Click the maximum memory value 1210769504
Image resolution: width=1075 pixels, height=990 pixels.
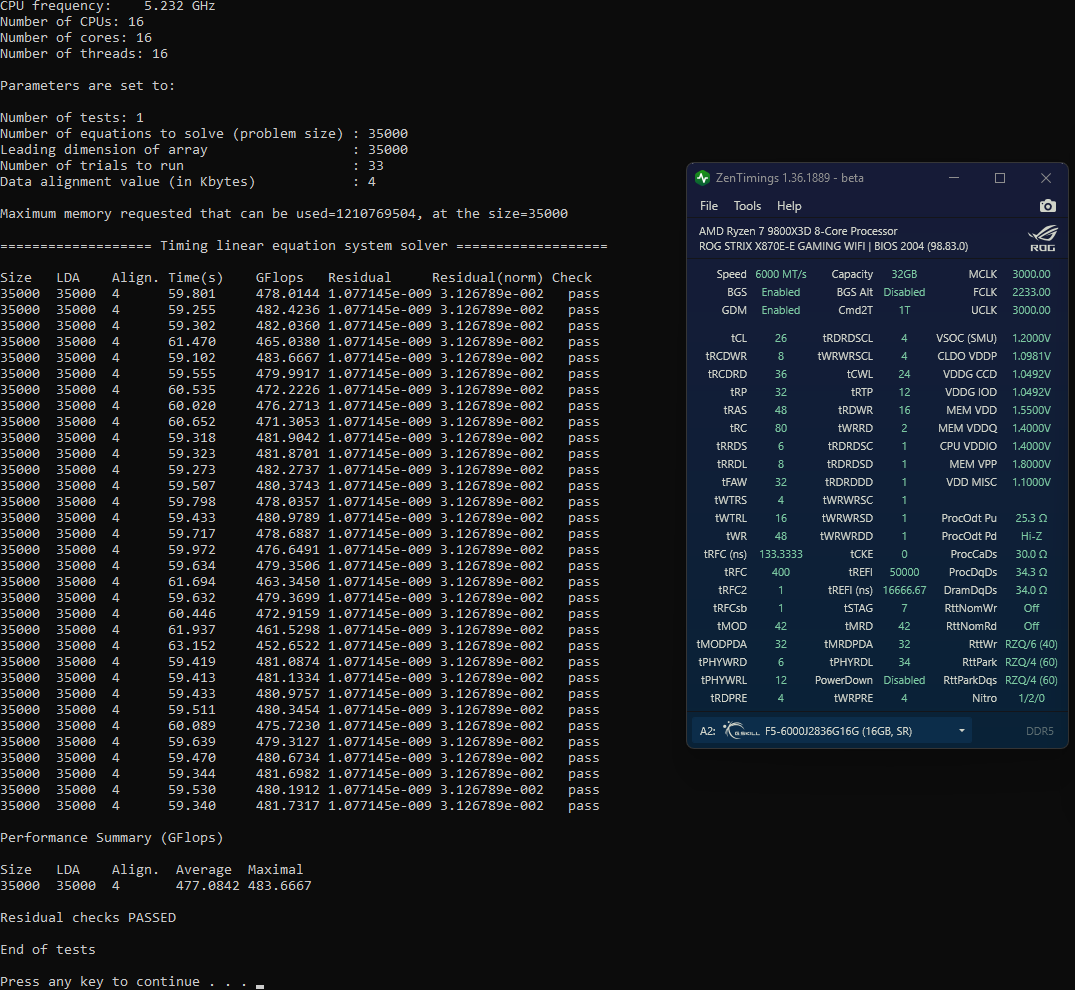(x=376, y=213)
